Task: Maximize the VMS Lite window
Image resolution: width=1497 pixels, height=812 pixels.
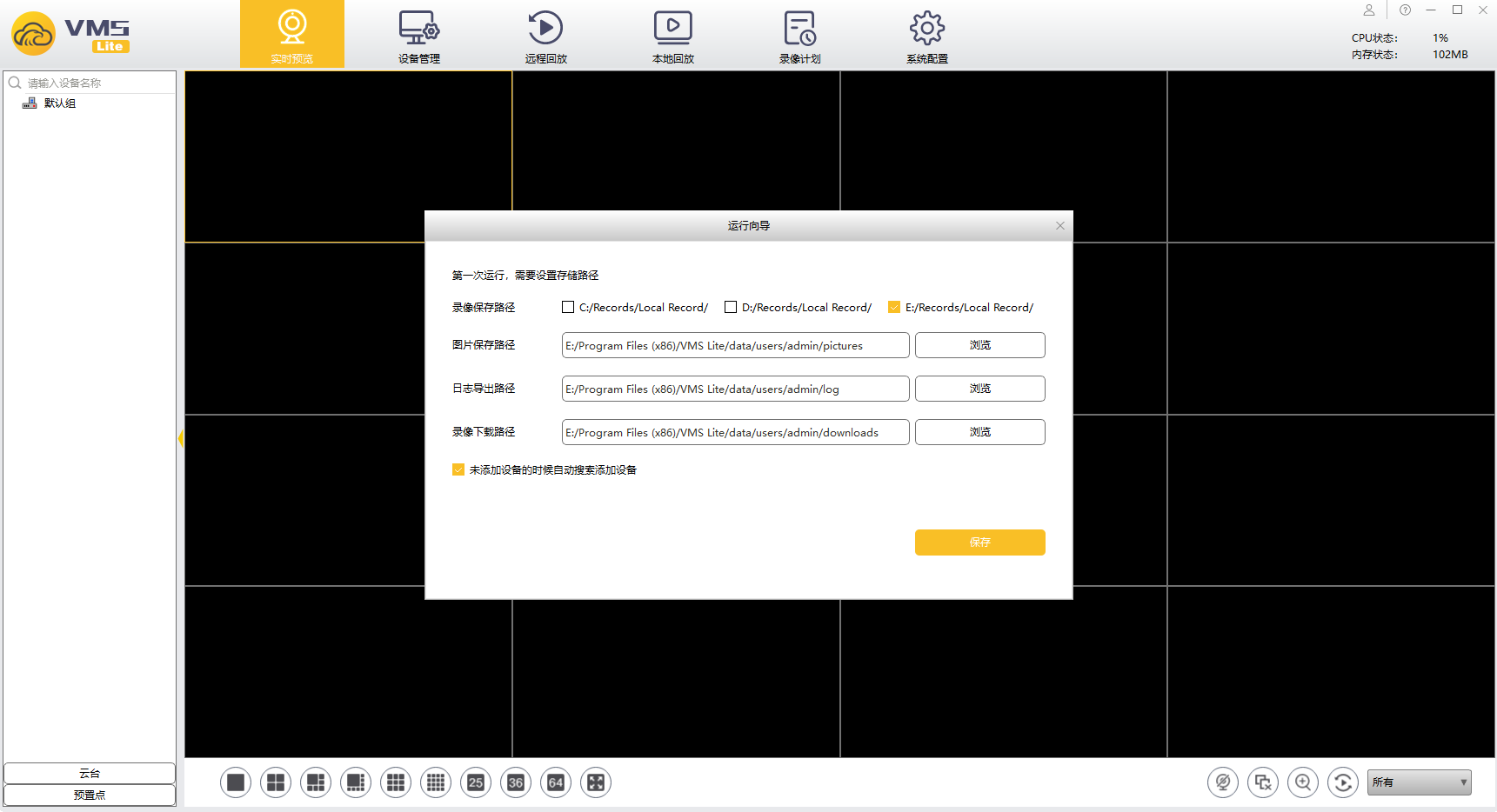Action: (x=1458, y=10)
